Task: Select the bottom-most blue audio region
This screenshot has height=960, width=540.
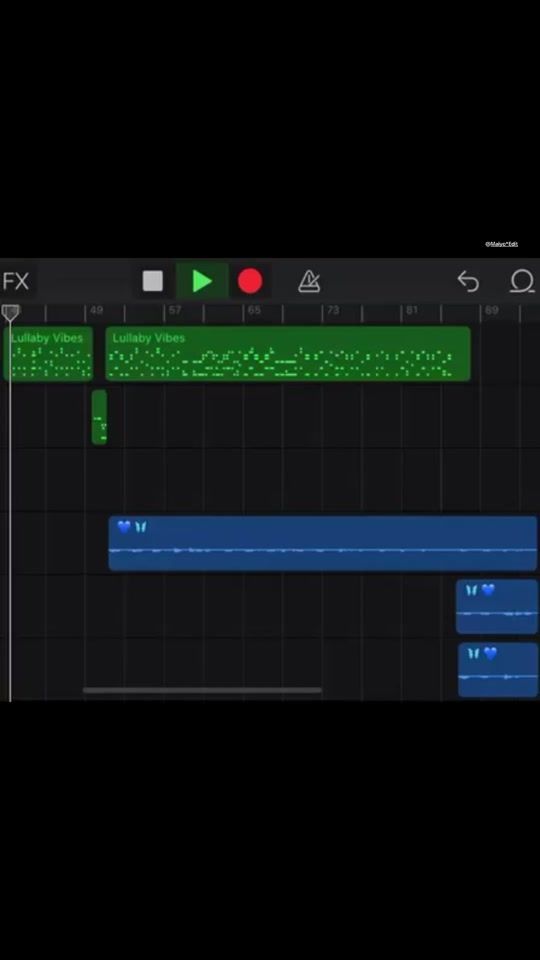Action: point(498,670)
